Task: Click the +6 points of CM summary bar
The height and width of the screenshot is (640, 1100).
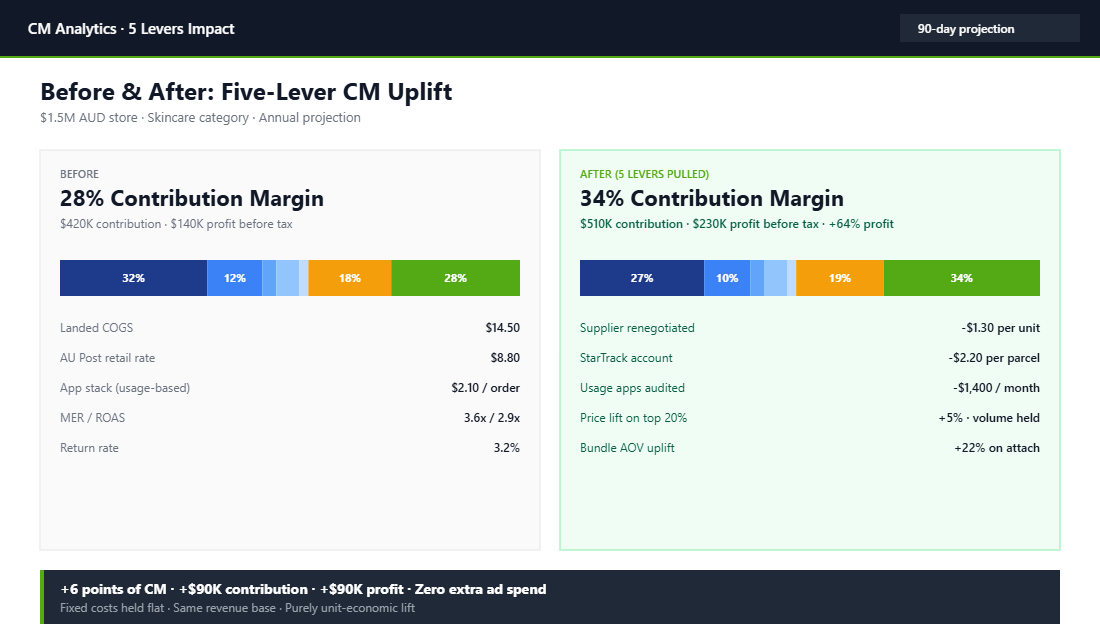Action: pyautogui.click(x=302, y=589)
